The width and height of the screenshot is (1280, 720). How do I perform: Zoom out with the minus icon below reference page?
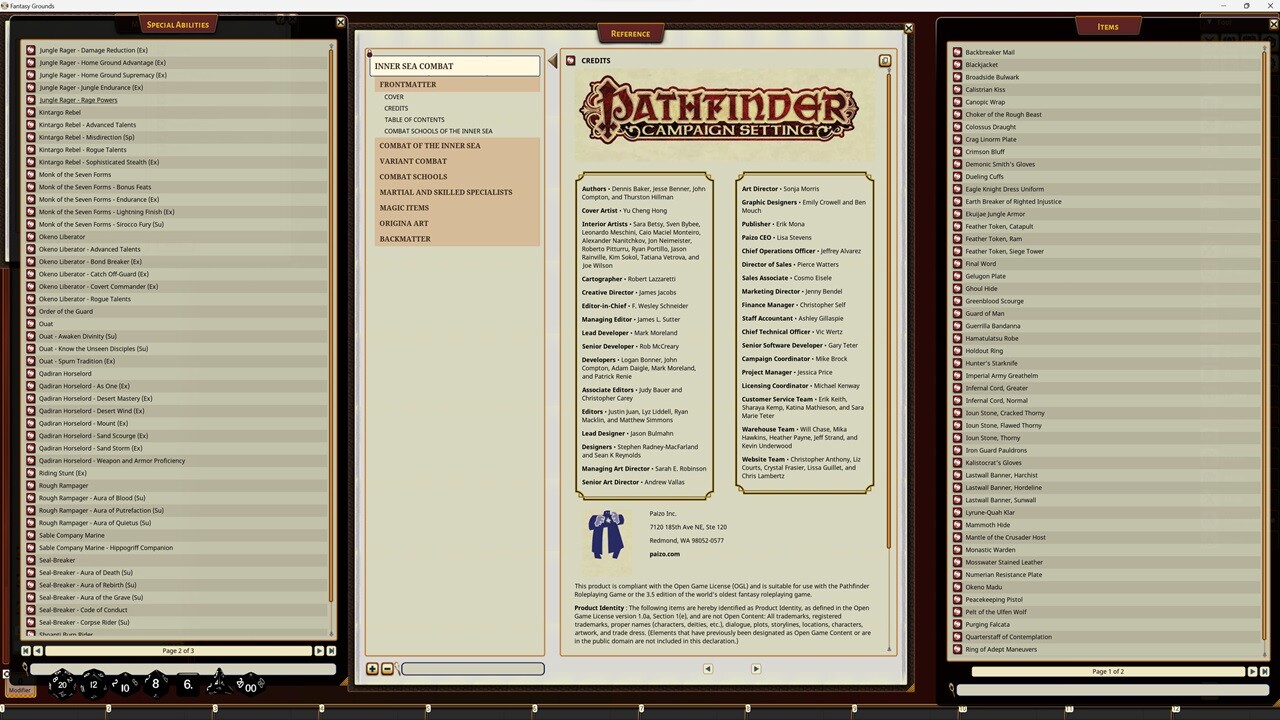tap(387, 668)
